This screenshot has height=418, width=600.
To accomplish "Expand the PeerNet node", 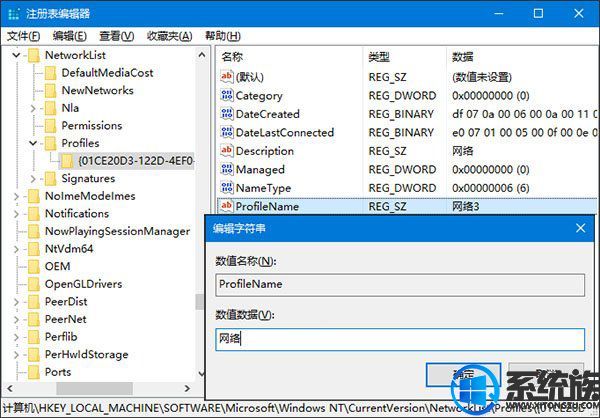I will [16, 320].
